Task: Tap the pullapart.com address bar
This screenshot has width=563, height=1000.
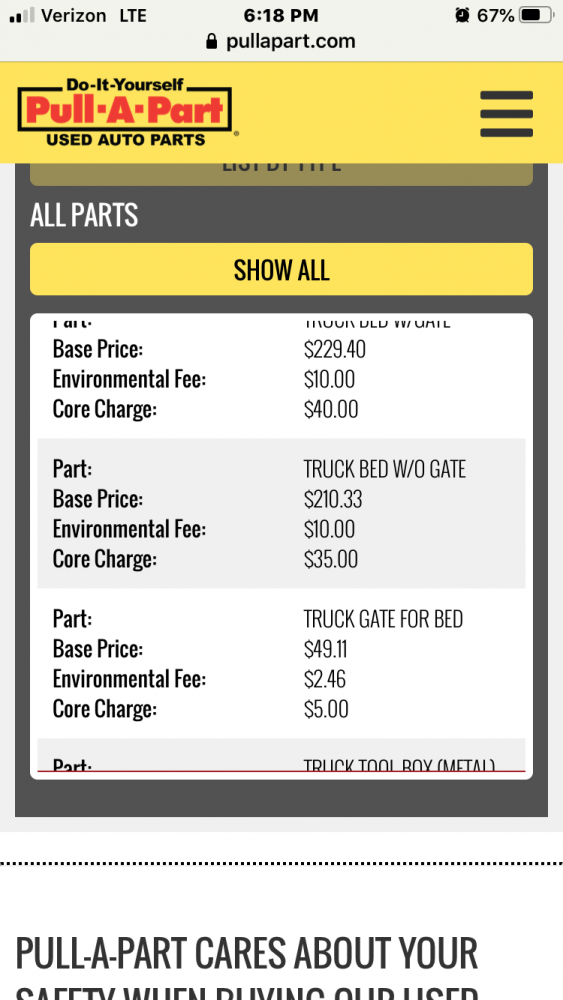Action: [281, 42]
